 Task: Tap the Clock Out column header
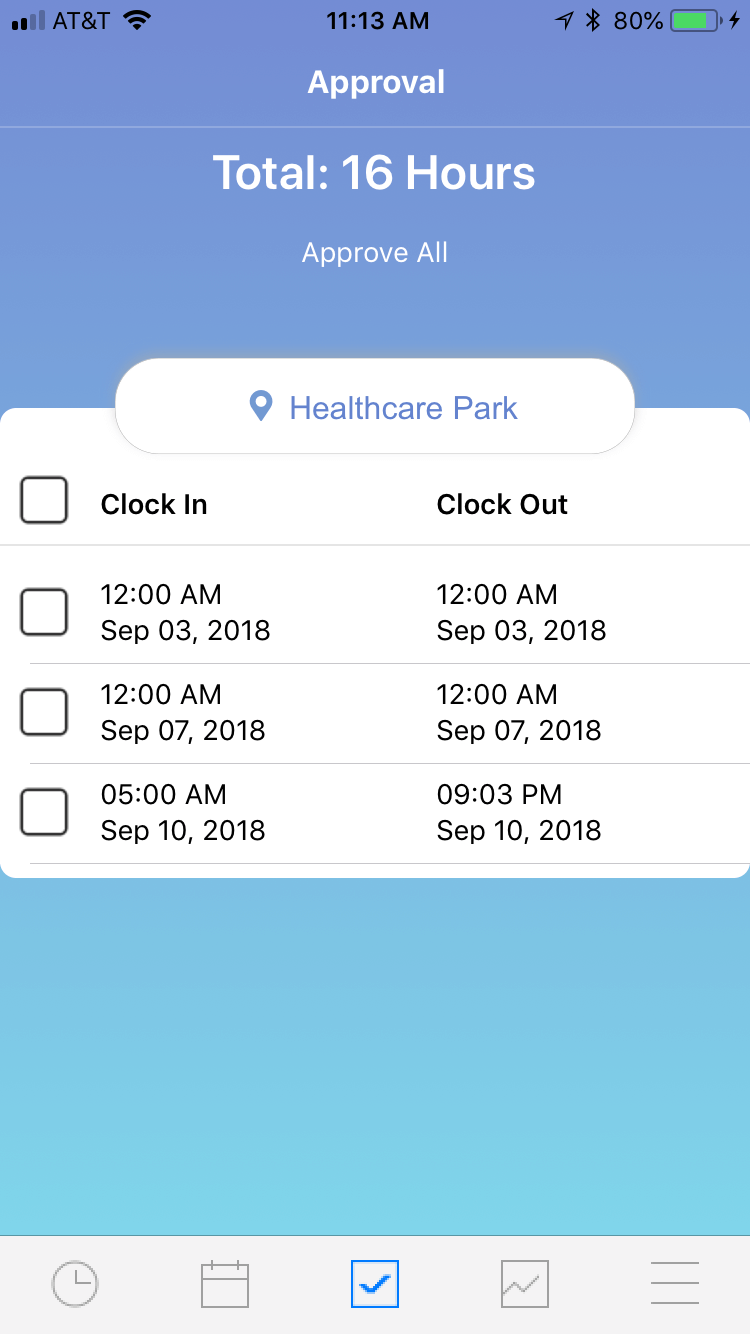[502, 505]
